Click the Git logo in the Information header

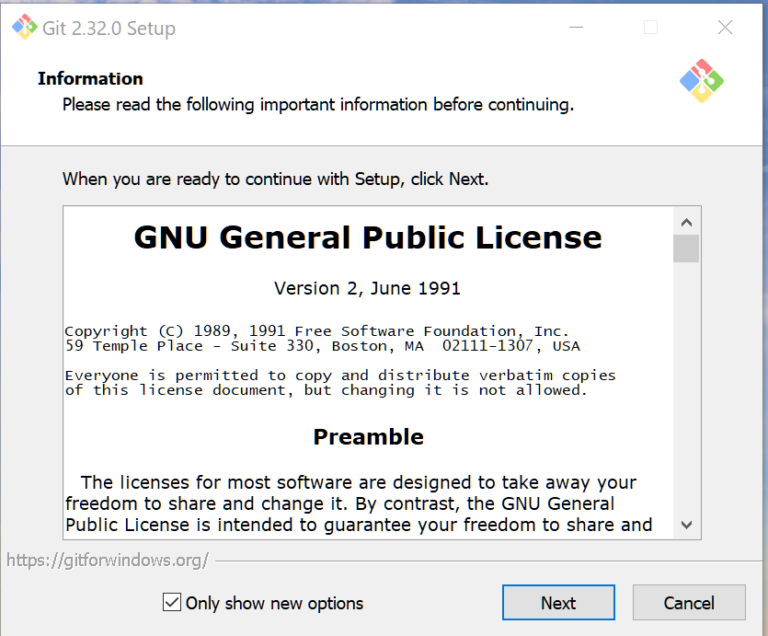point(701,81)
